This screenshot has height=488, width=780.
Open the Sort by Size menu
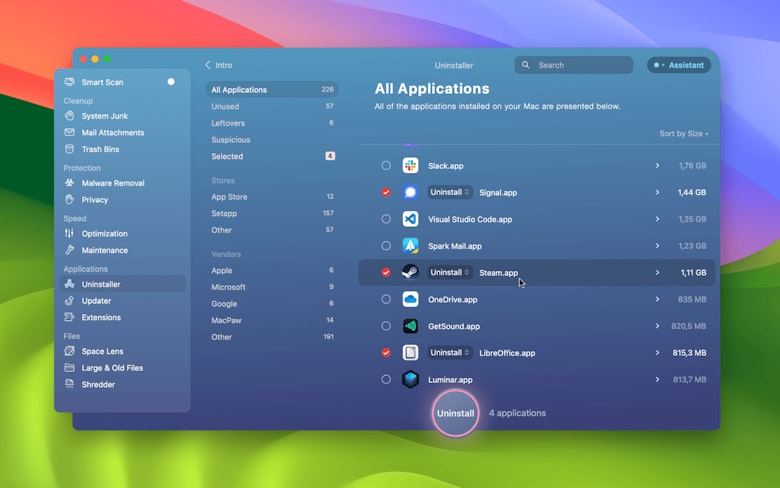pos(683,133)
